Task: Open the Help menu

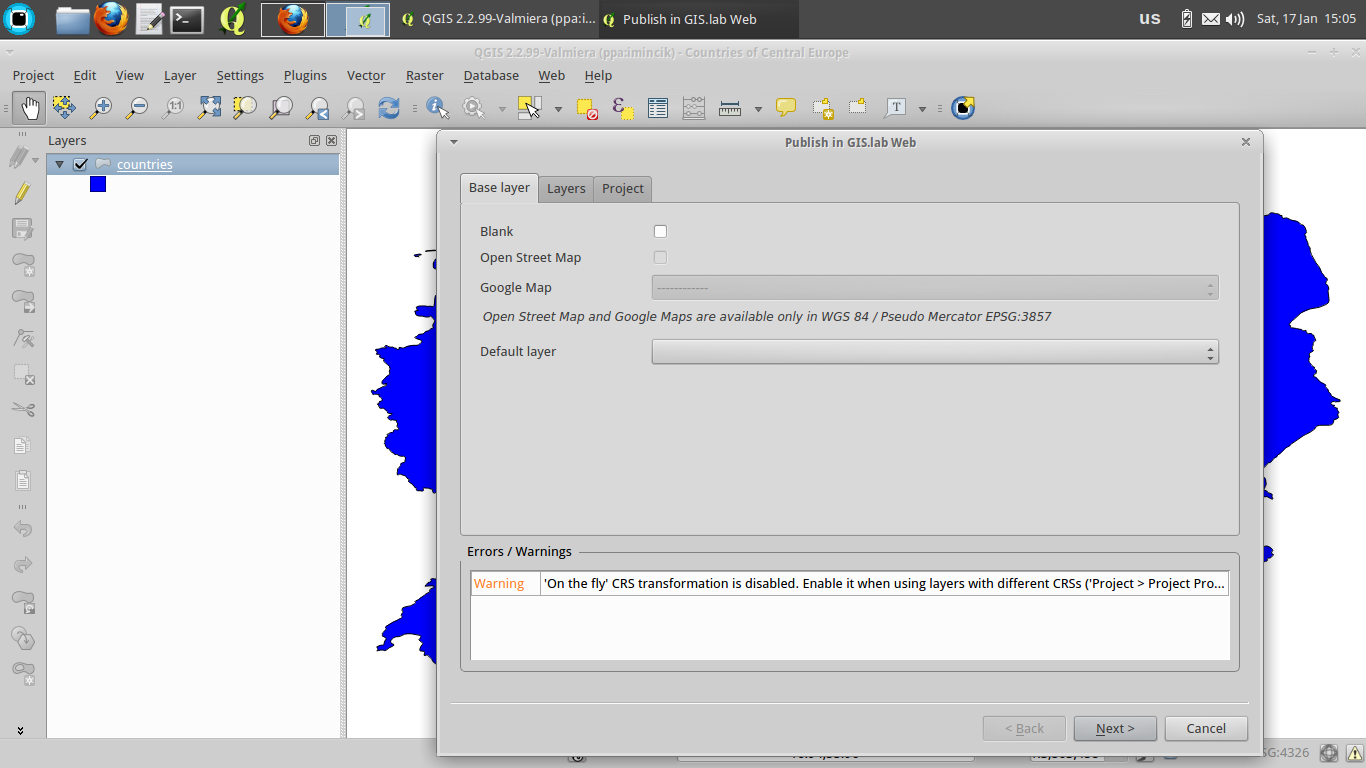Action: (x=598, y=75)
